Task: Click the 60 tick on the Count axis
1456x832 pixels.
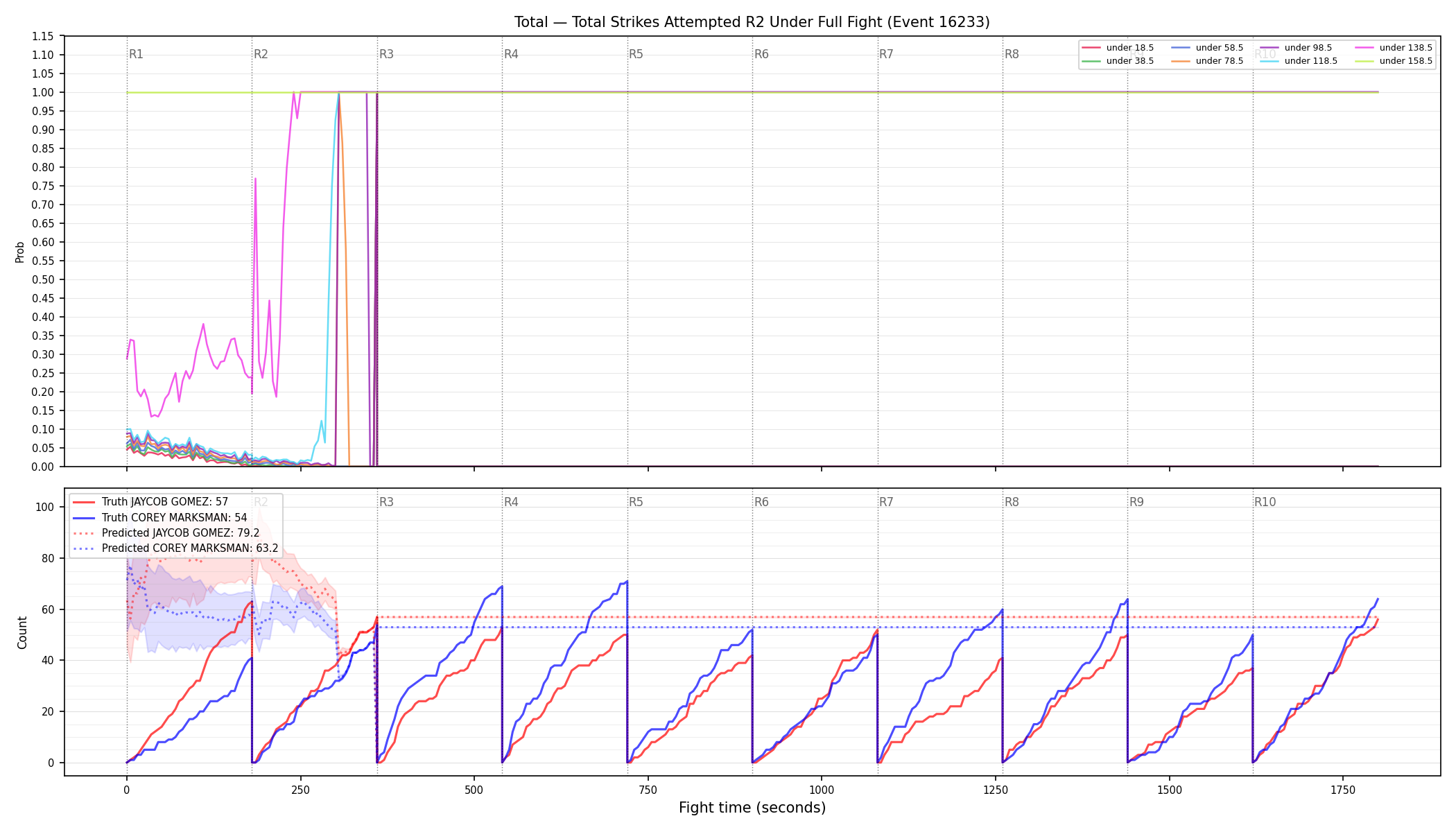Action: (48, 609)
